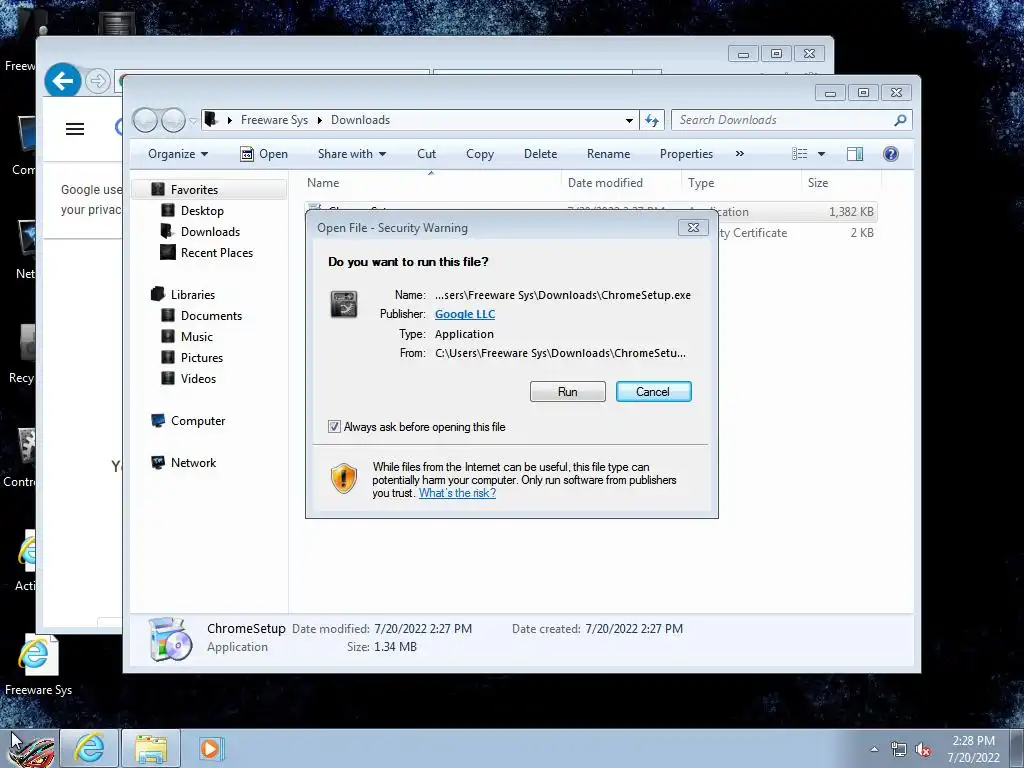Click Freeware Sys in the address breadcrumb
The height and width of the screenshot is (768, 1024).
coord(274,120)
